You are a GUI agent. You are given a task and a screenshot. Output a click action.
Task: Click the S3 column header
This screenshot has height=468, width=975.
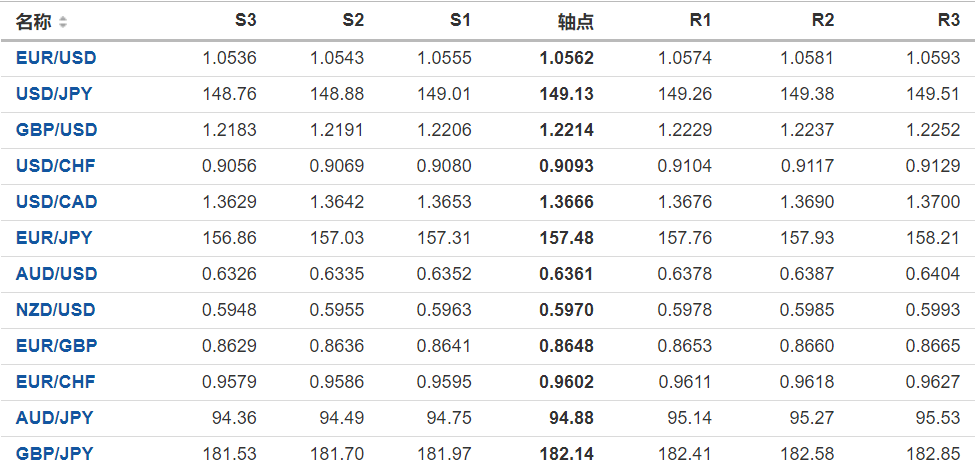245,21
